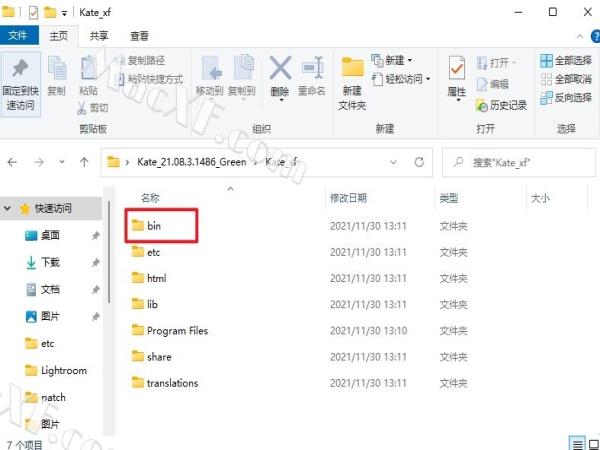
Task: Click the search Kate_xf box
Action: 519,162
